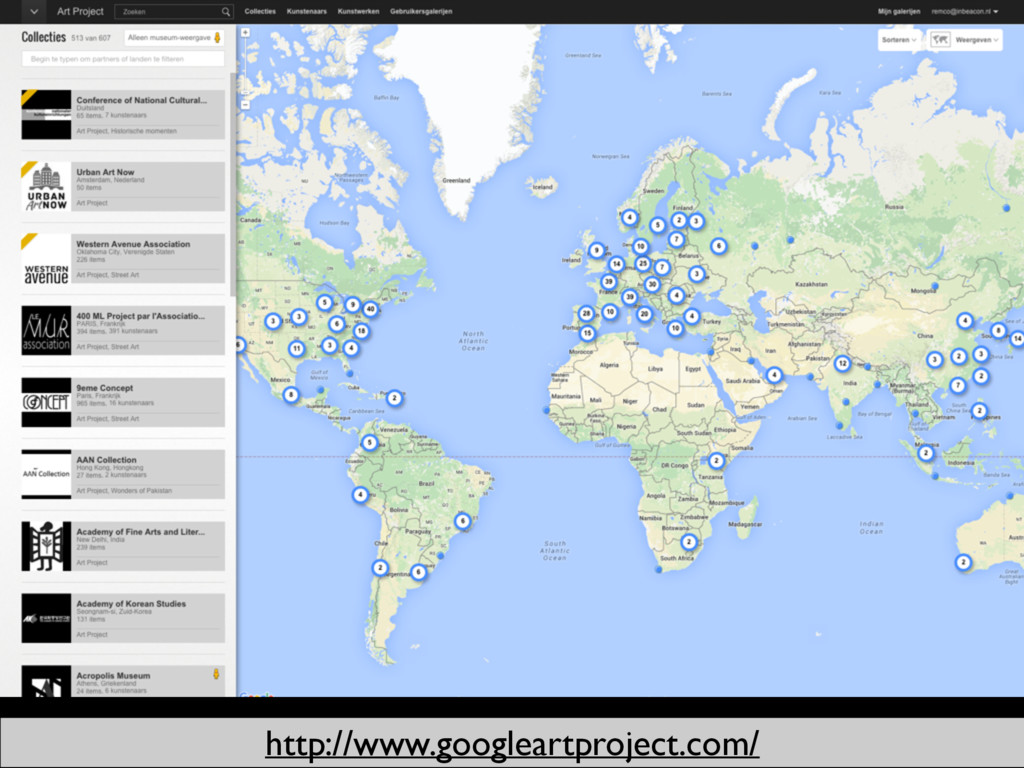The image size is (1024, 768).
Task: Click cluster marker 20 over Italy
Action: (645, 314)
